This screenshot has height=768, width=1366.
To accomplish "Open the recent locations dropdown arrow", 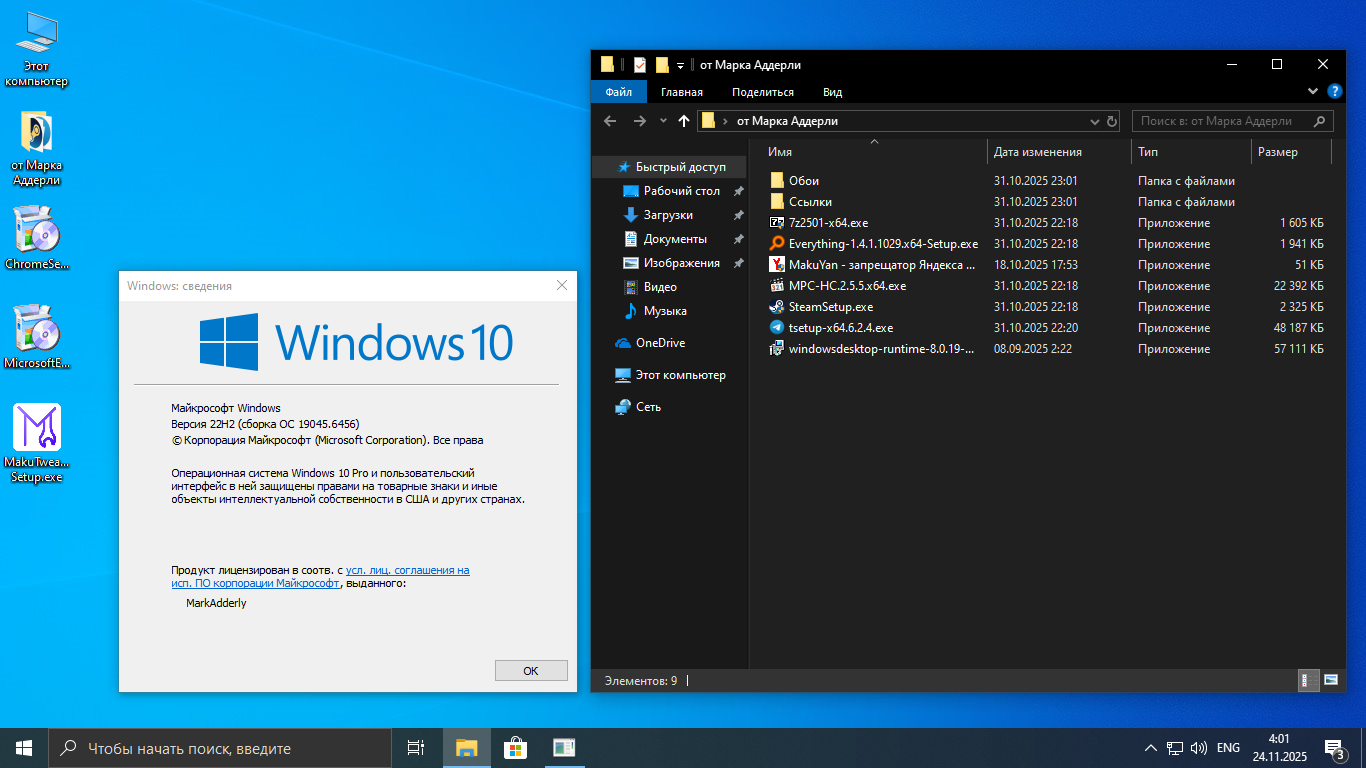I will pos(663,121).
